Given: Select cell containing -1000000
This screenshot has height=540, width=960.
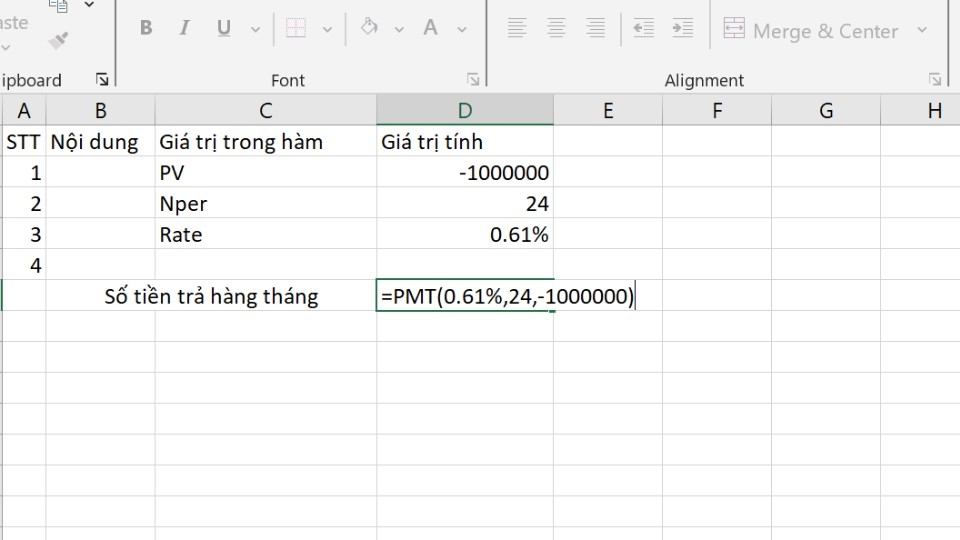Looking at the screenshot, I should pos(465,173).
